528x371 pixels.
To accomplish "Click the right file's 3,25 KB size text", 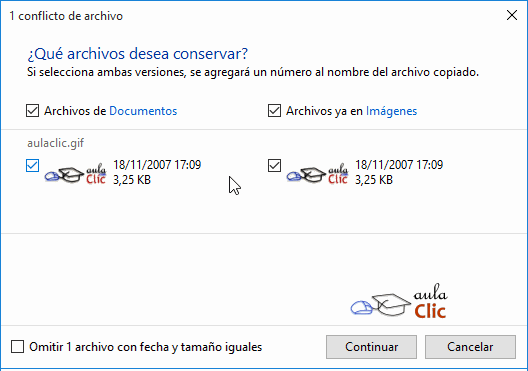I will pyautogui.click(x=374, y=180).
